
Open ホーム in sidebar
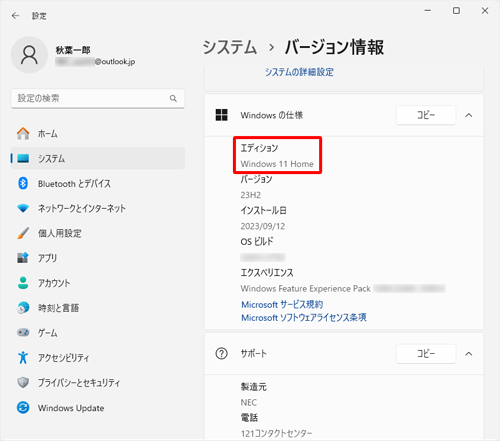(98, 133)
